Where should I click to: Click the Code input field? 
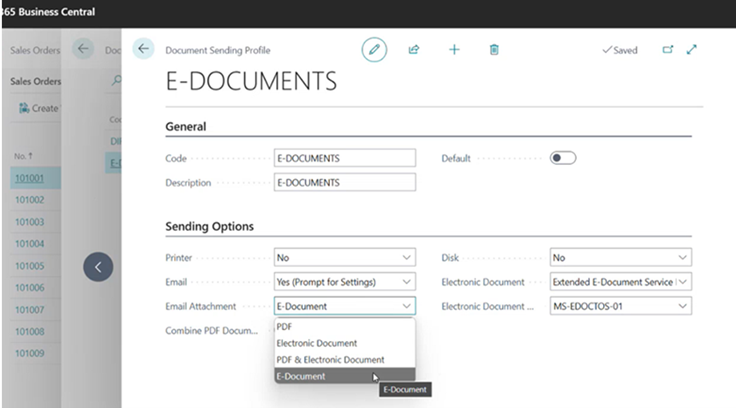pos(345,158)
